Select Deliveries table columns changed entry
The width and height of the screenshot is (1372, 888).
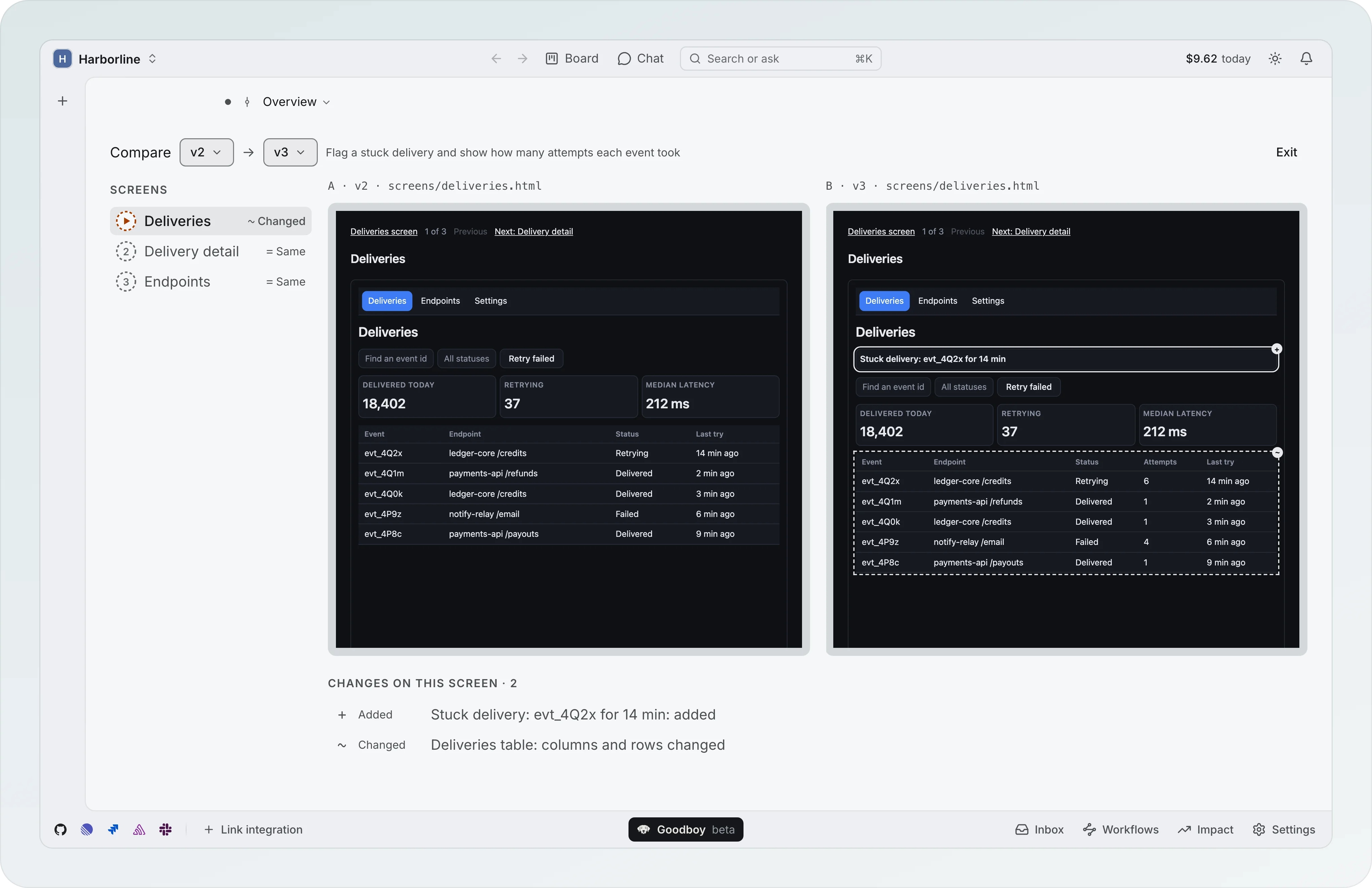(578, 745)
